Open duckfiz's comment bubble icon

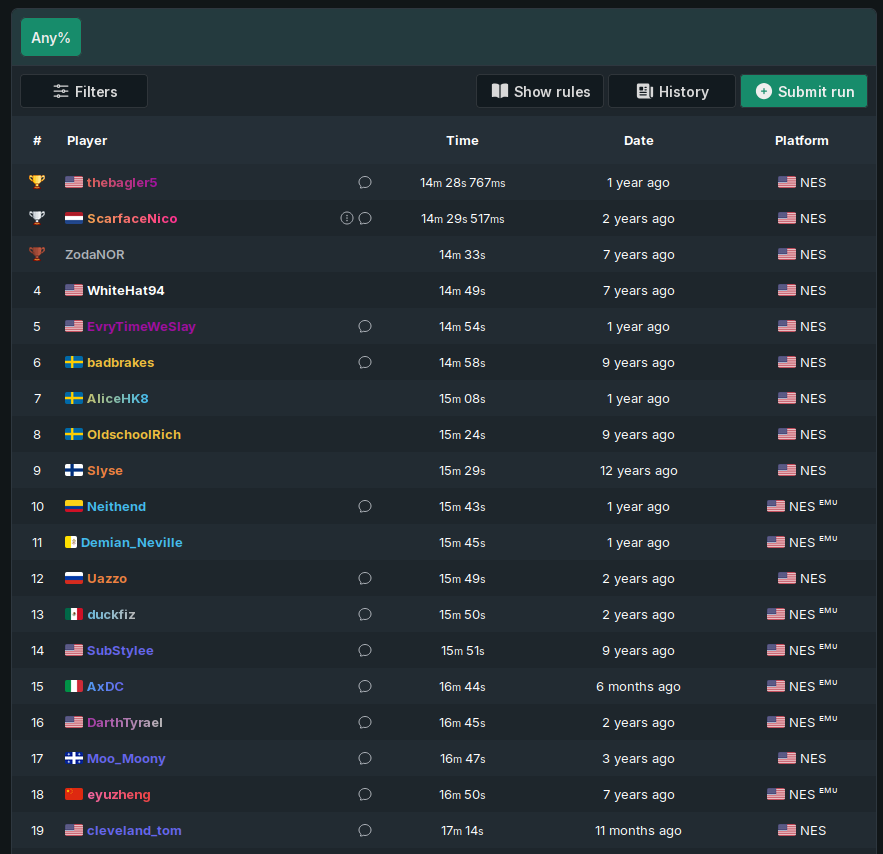365,615
